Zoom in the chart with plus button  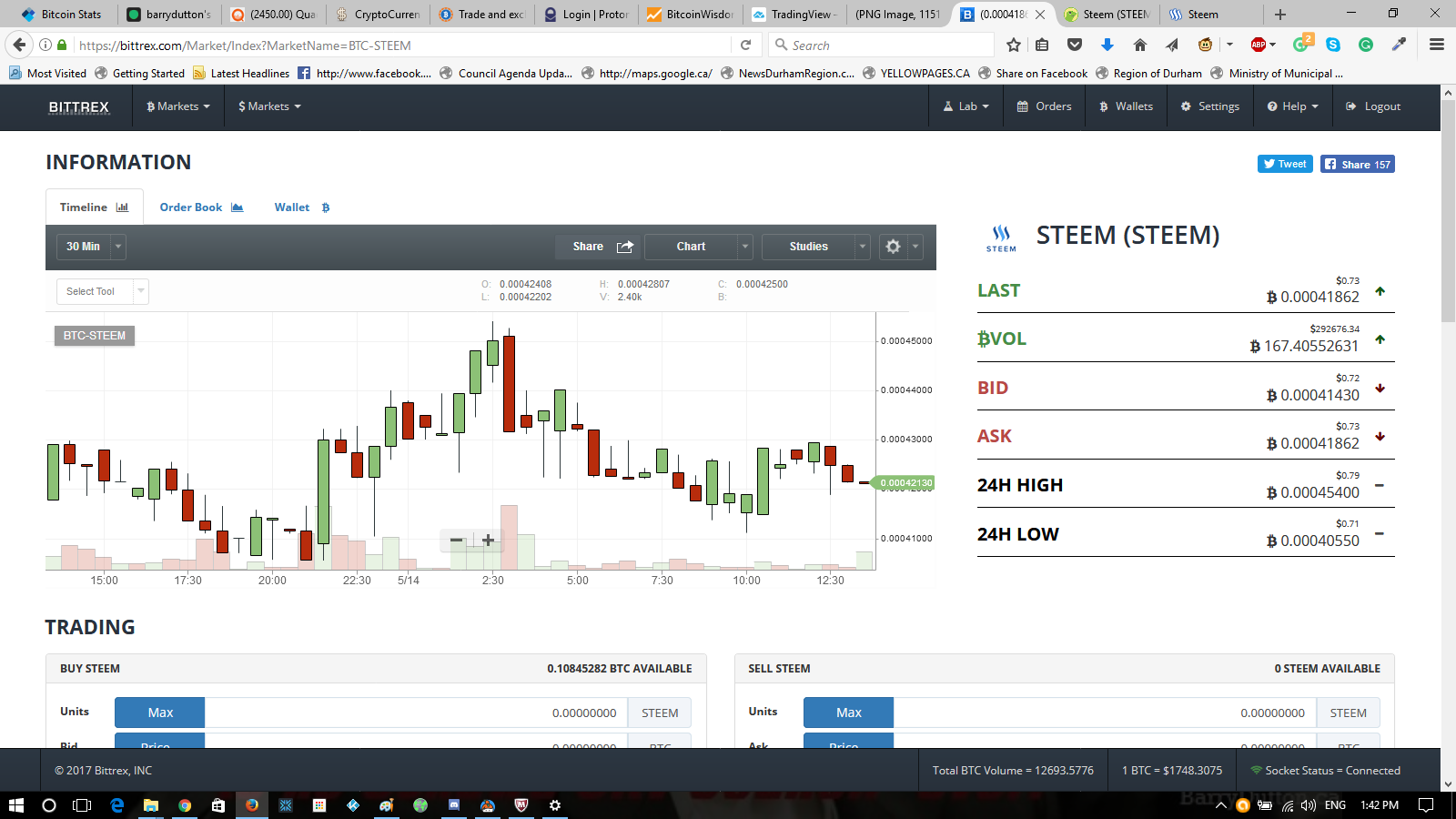tap(488, 541)
